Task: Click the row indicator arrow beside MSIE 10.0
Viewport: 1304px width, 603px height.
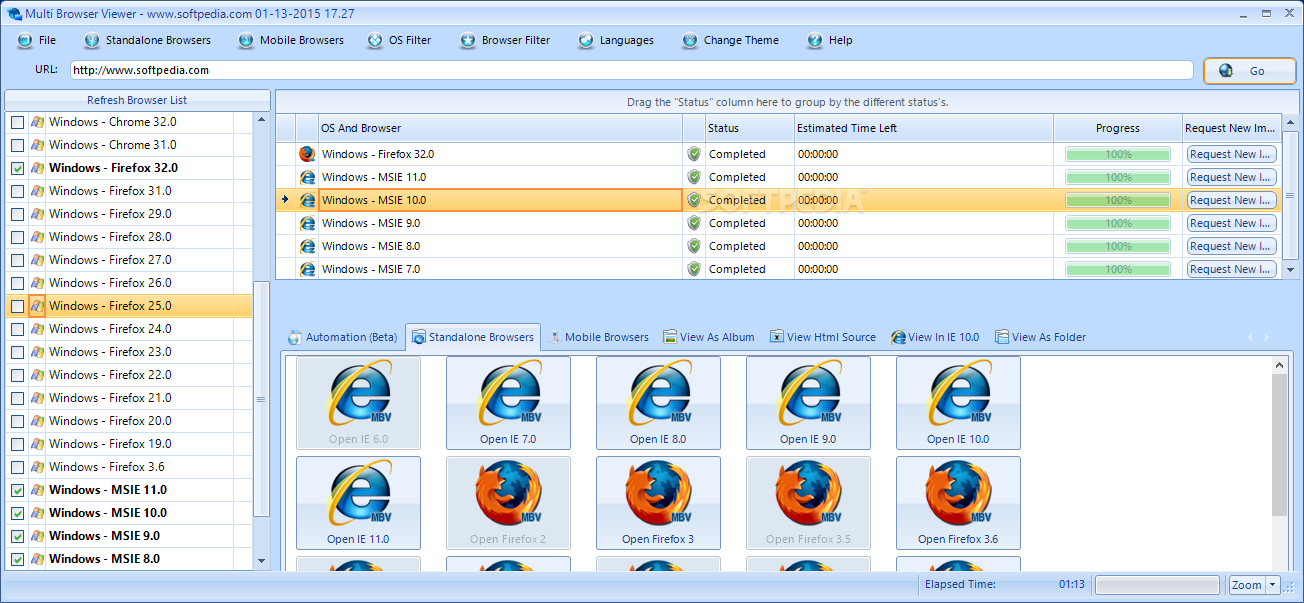Action: pos(285,200)
